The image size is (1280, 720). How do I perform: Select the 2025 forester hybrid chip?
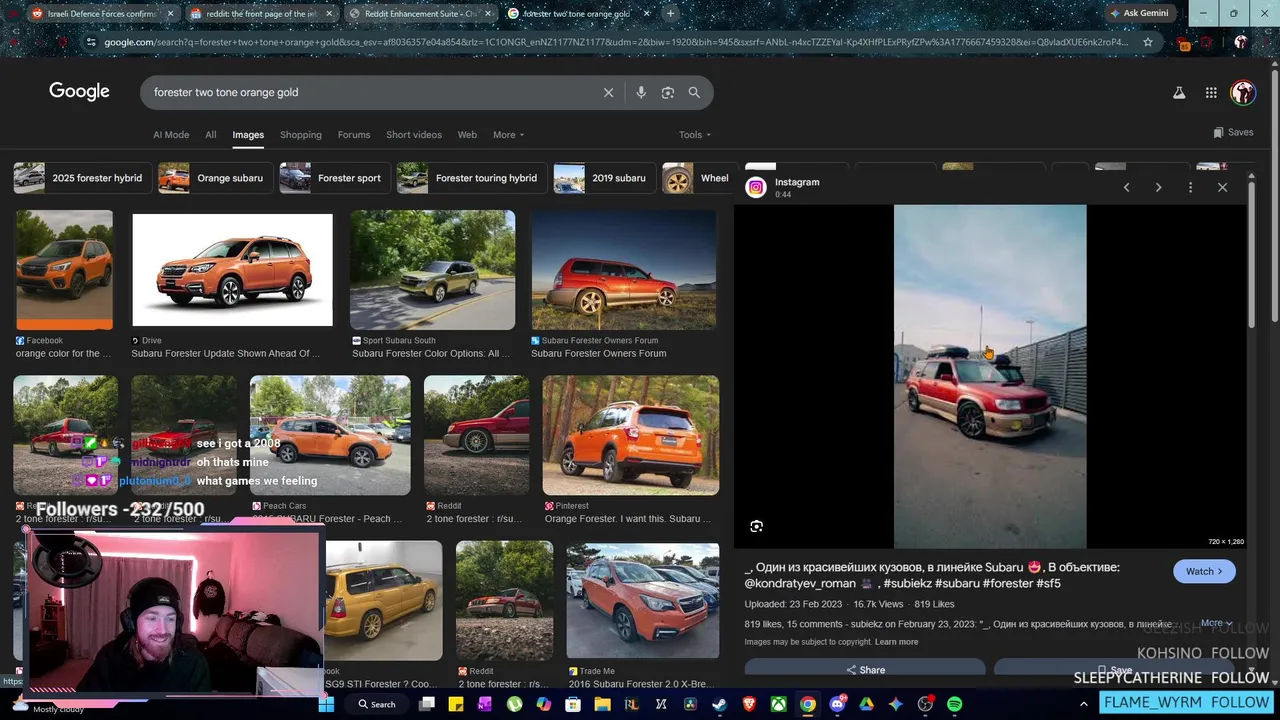pos(83,178)
